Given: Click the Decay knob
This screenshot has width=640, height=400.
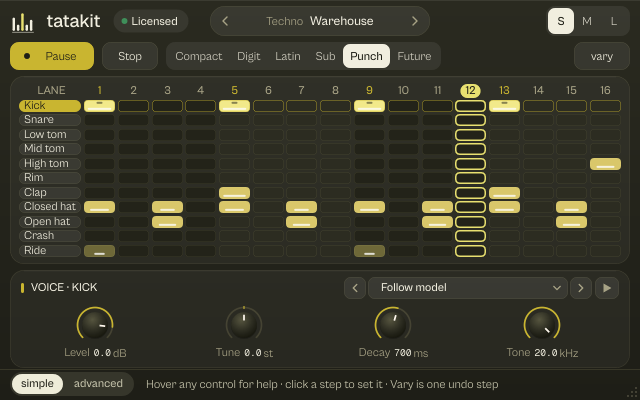Looking at the screenshot, I should [x=393, y=324].
